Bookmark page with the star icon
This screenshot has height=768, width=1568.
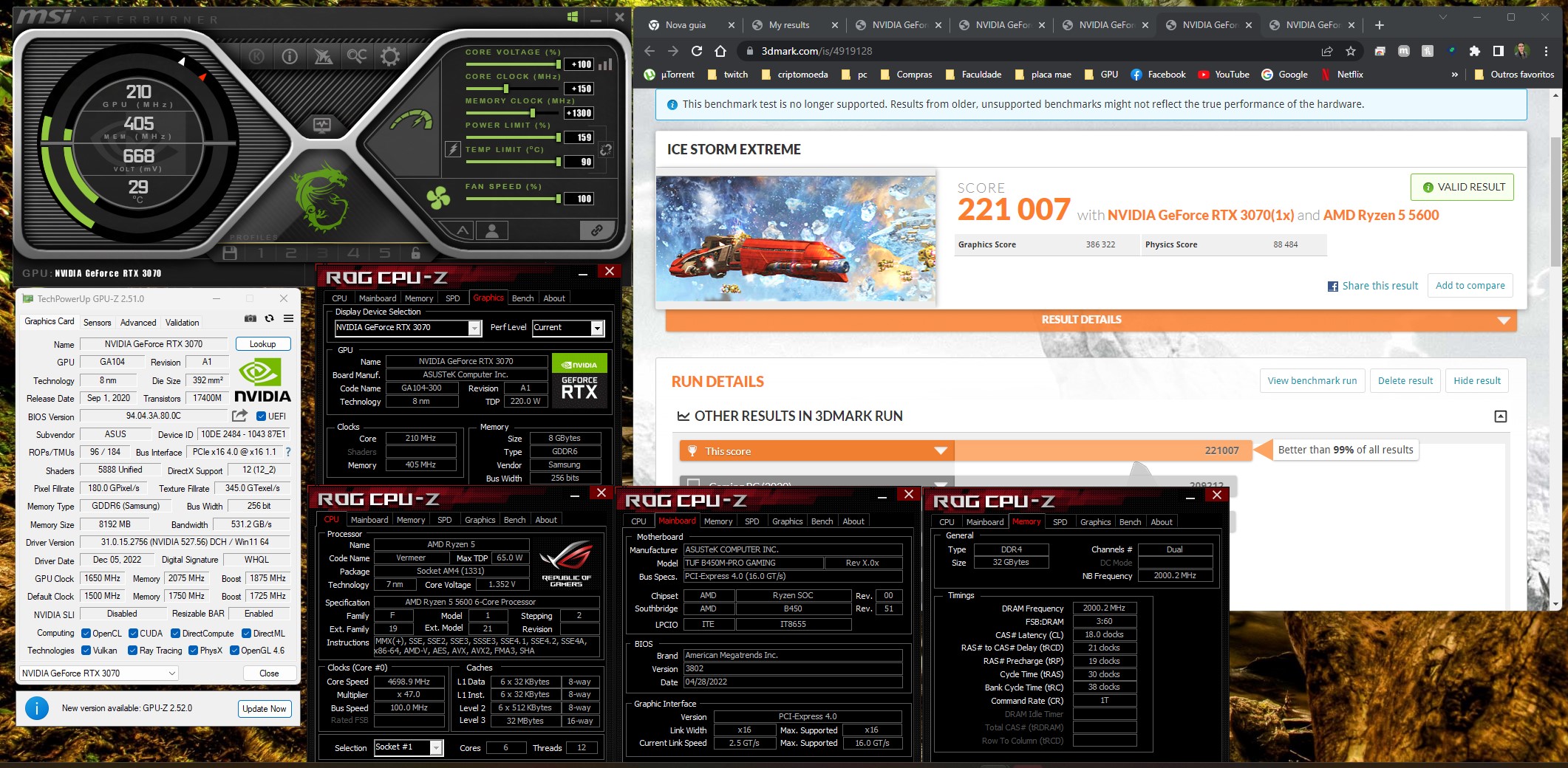tap(1351, 51)
